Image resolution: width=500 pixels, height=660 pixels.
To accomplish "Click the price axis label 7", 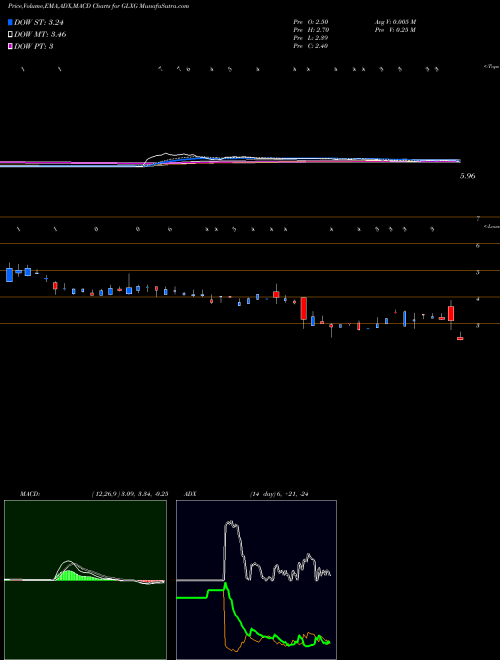I will 478,219.
